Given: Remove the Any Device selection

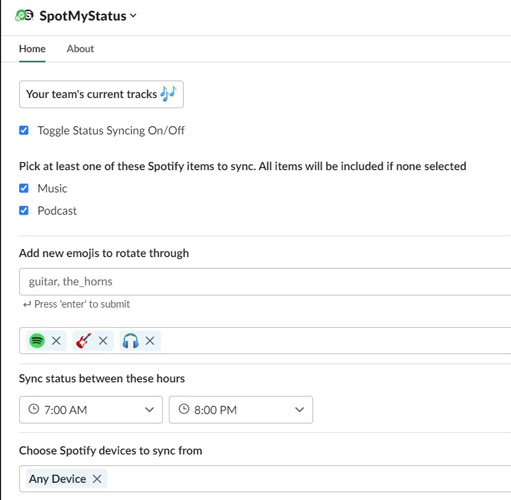Looking at the screenshot, I should (97, 479).
